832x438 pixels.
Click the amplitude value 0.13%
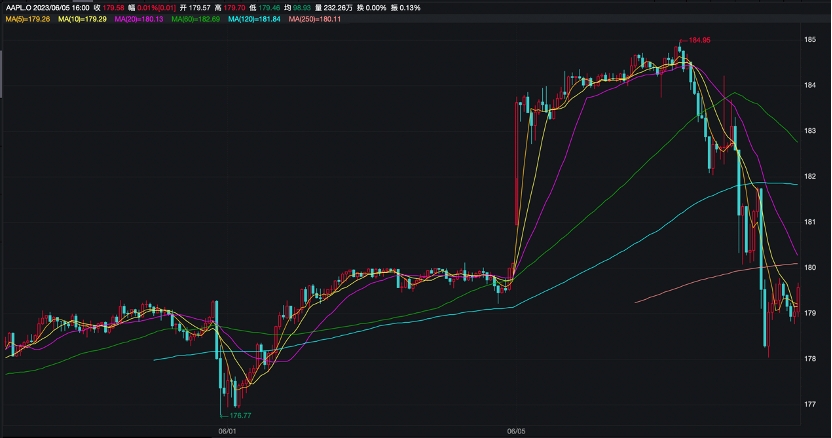pyautogui.click(x=410, y=8)
